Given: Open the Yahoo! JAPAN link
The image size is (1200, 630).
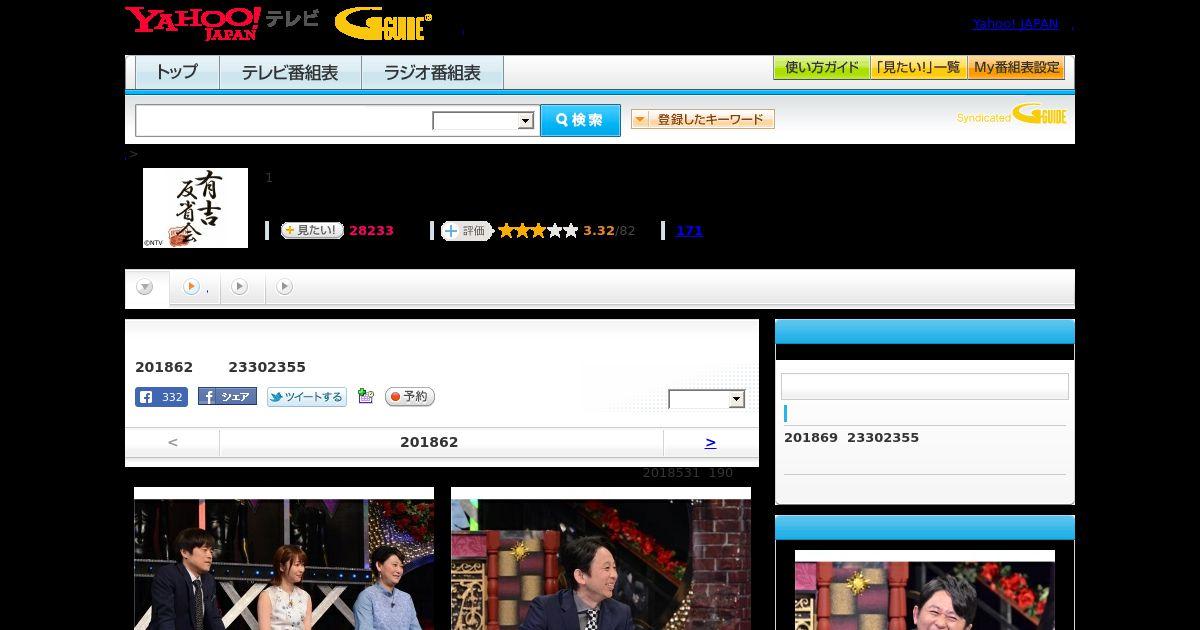Looking at the screenshot, I should coord(1015,24).
